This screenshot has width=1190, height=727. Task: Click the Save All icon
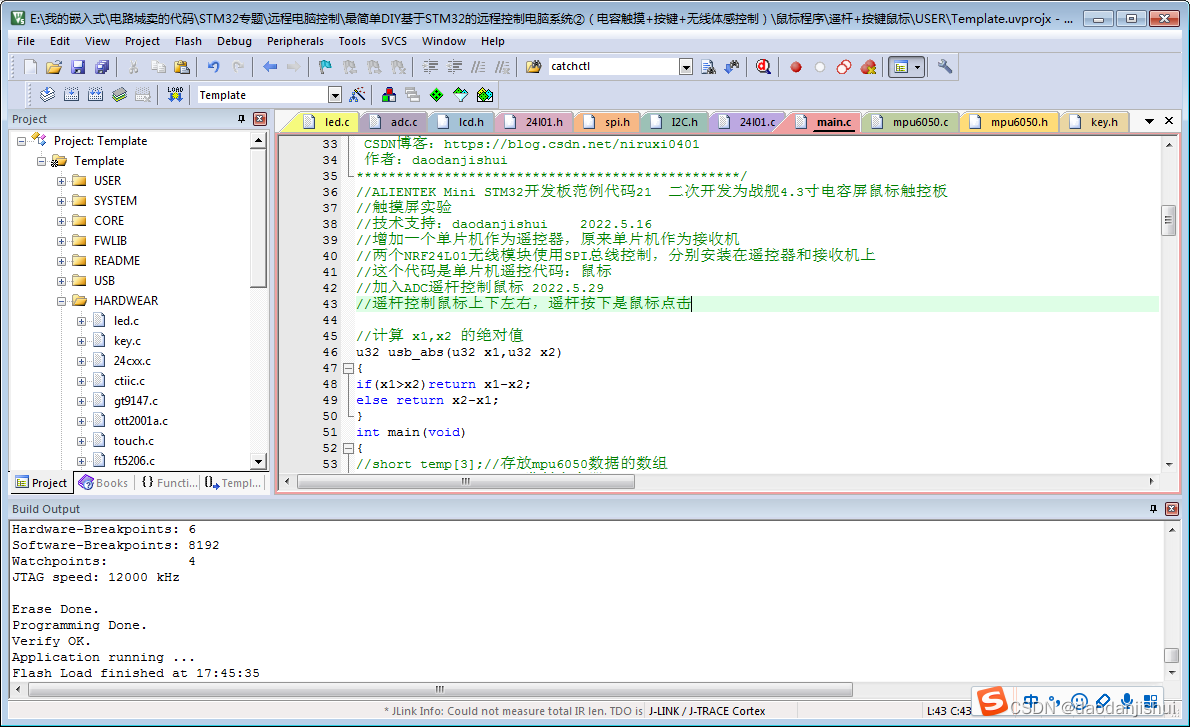(x=102, y=67)
